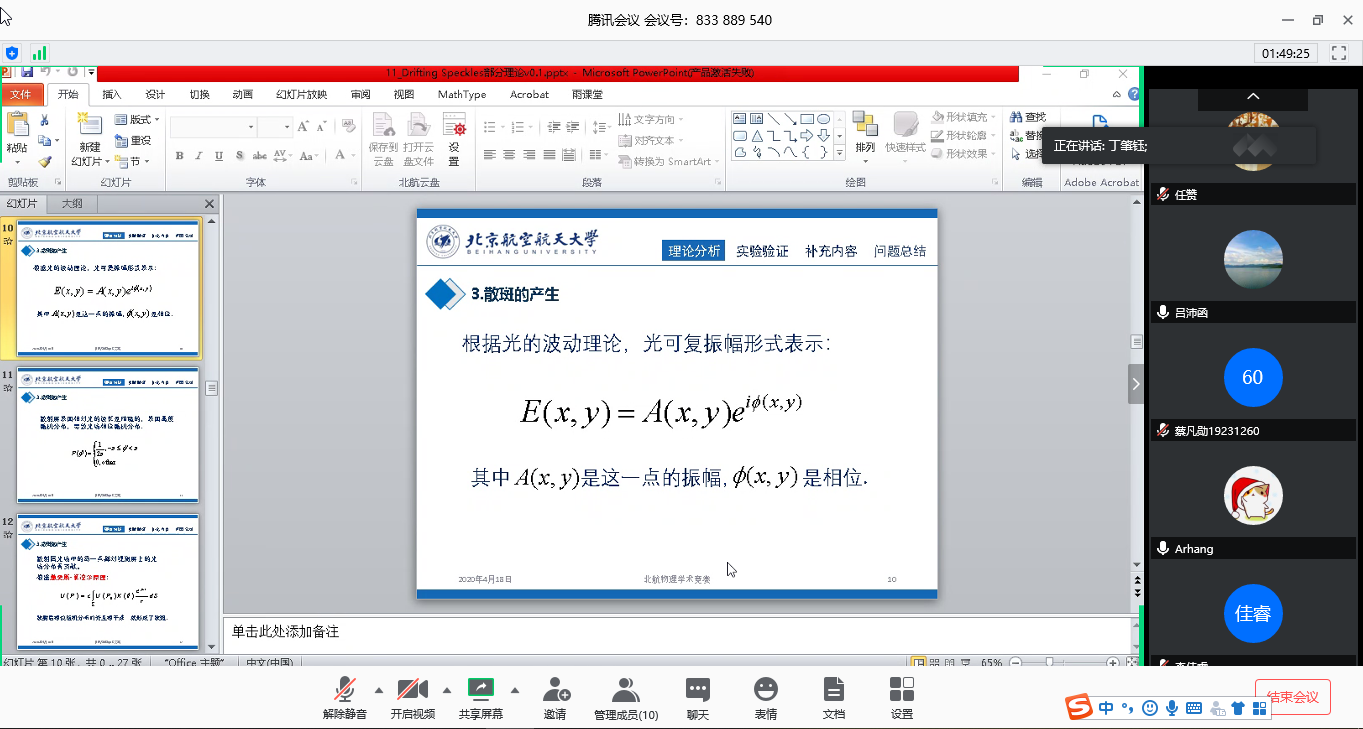Select slide 11 thumbnail in panel
The image size is (1363, 729).
[x=108, y=435]
